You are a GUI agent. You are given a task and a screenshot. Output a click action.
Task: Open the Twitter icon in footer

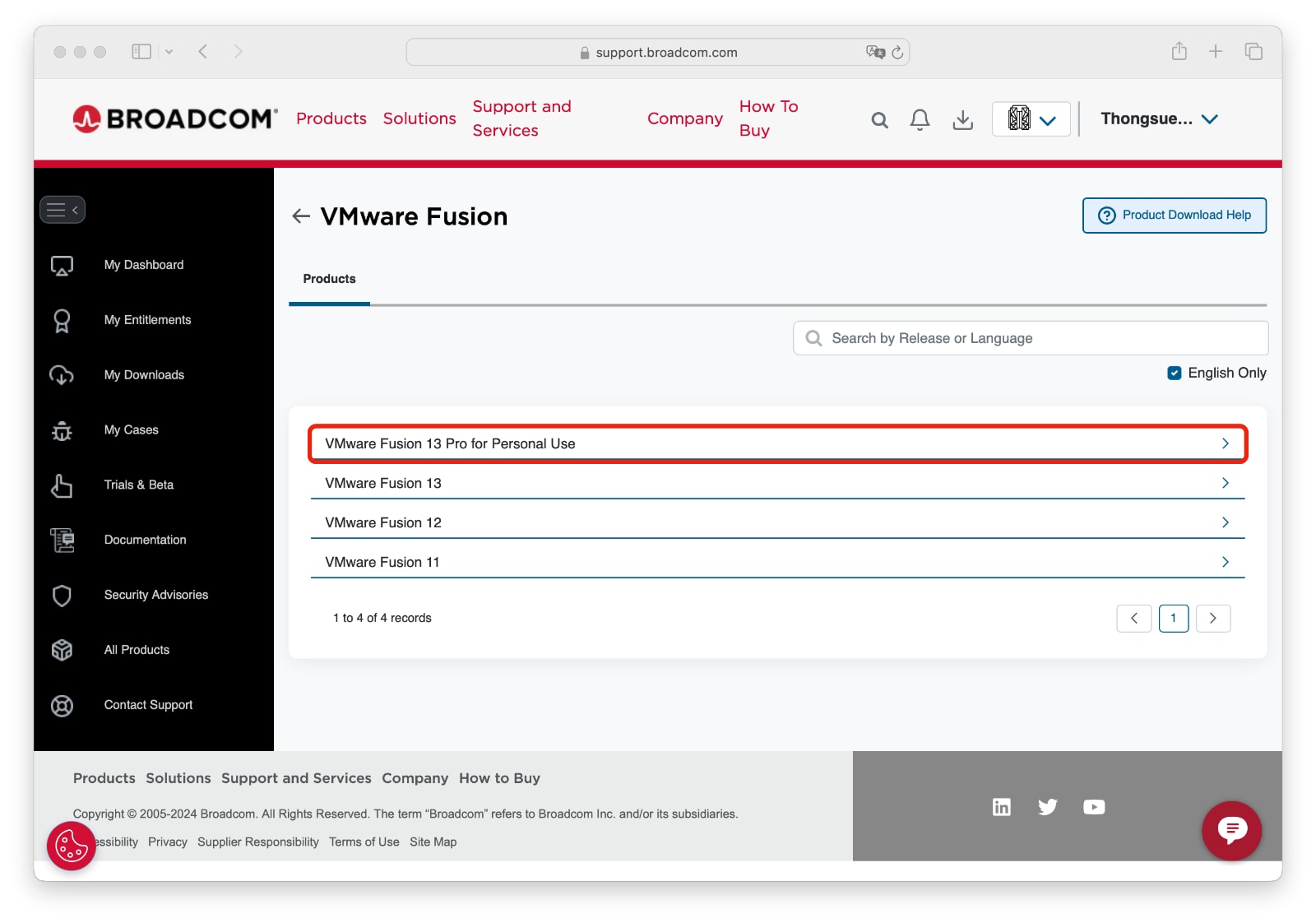point(1047,807)
